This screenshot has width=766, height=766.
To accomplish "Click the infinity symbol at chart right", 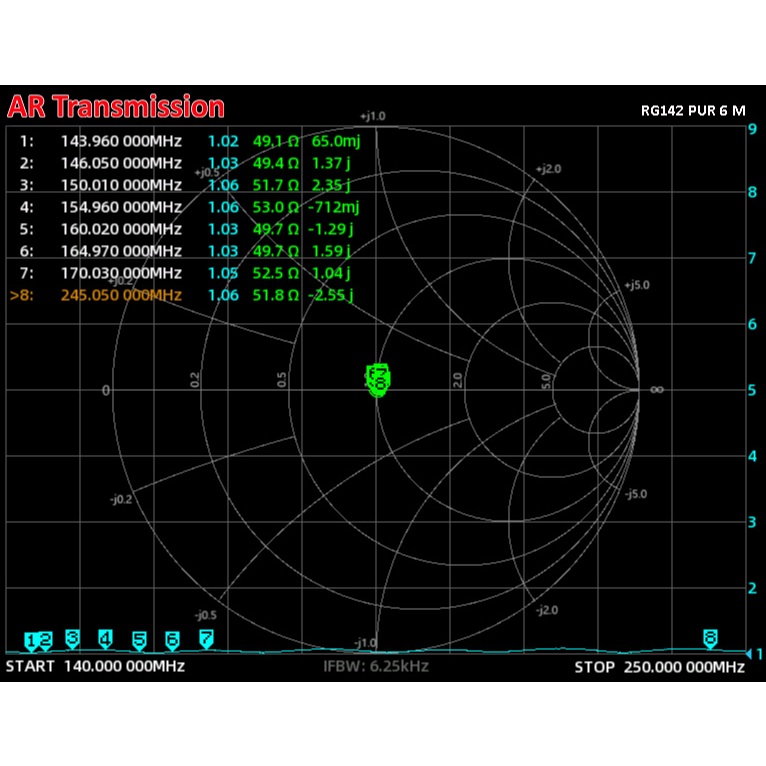I will 657,390.
